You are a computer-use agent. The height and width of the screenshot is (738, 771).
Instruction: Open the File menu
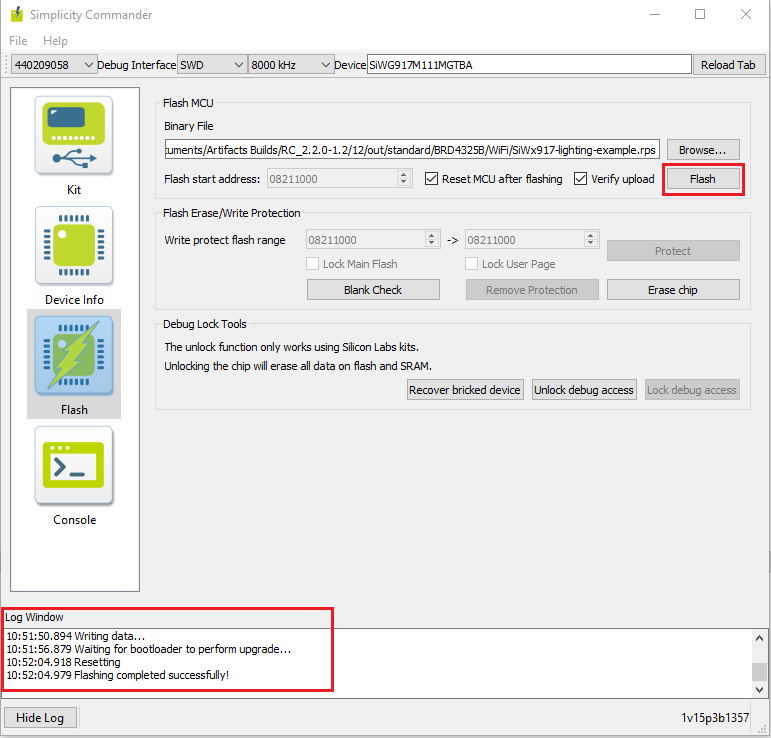click(18, 41)
